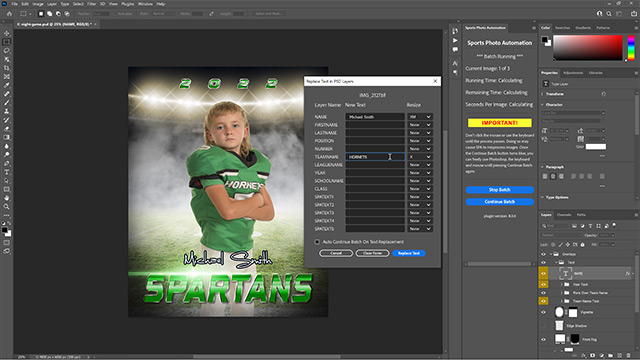Open the History icon in side strip
The height and width of the screenshot is (360, 640).
pyautogui.click(x=455, y=31)
